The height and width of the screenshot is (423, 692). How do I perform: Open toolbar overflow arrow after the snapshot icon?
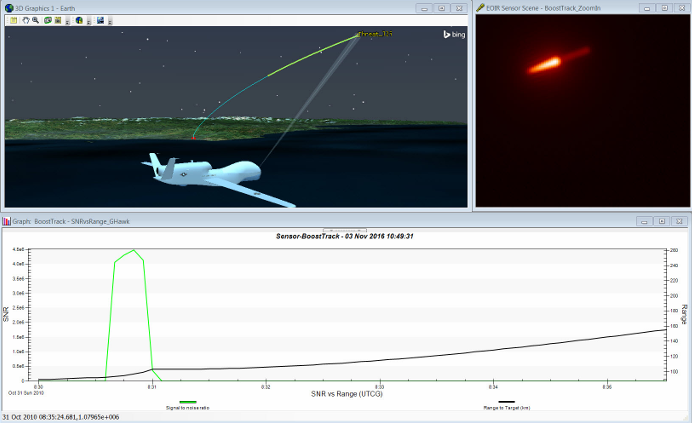point(68,21)
